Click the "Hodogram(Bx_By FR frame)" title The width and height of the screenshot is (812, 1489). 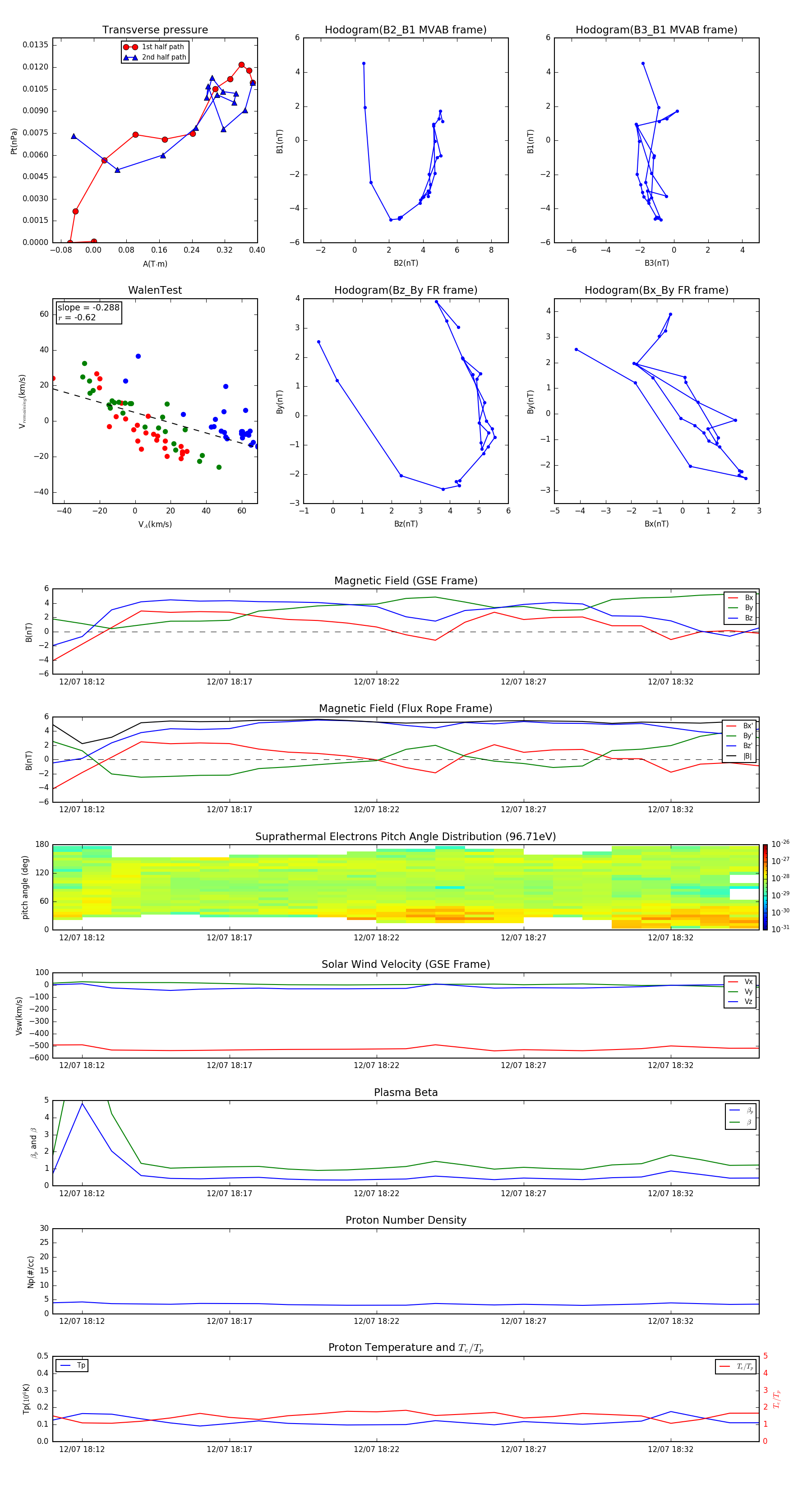click(656, 290)
